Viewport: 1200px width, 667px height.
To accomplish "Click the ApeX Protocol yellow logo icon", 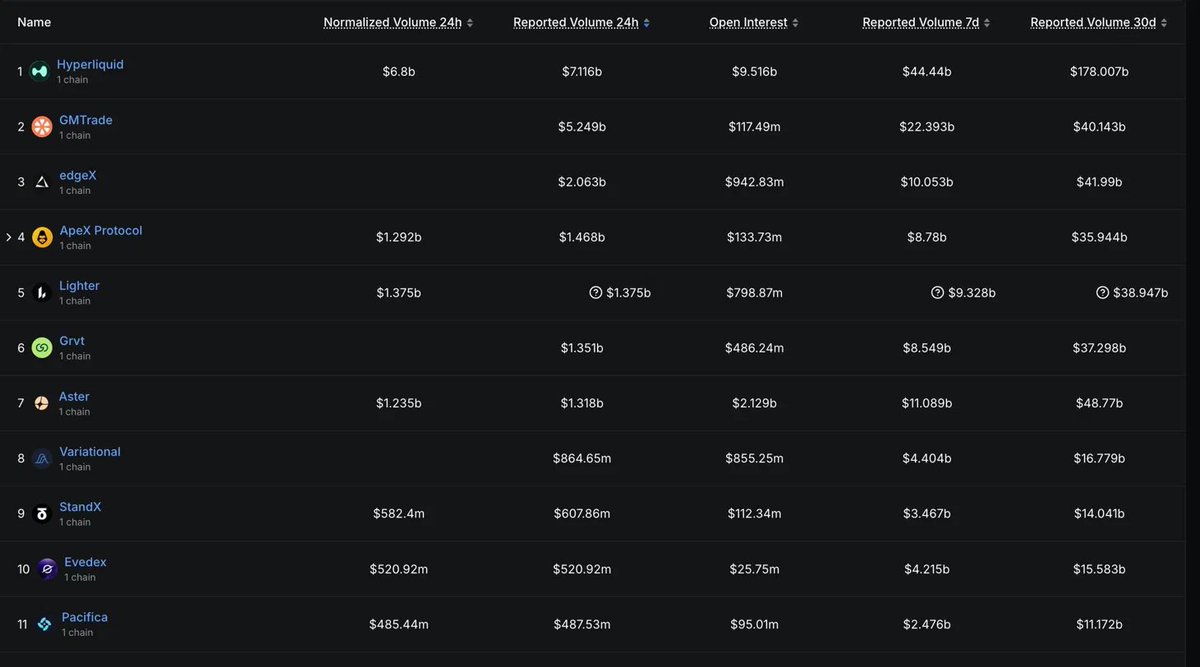I will pos(42,237).
